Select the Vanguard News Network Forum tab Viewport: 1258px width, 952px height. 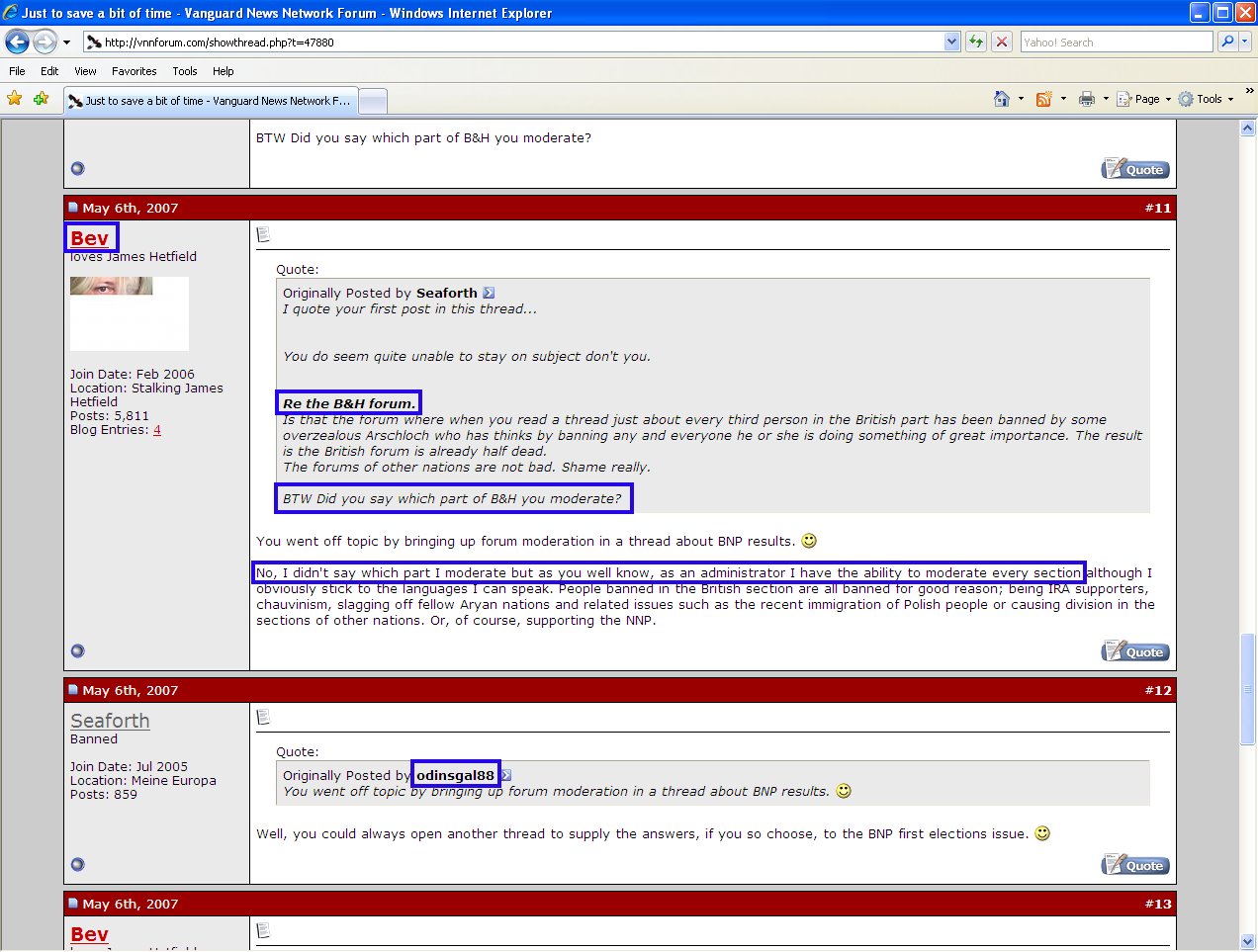pyautogui.click(x=209, y=101)
